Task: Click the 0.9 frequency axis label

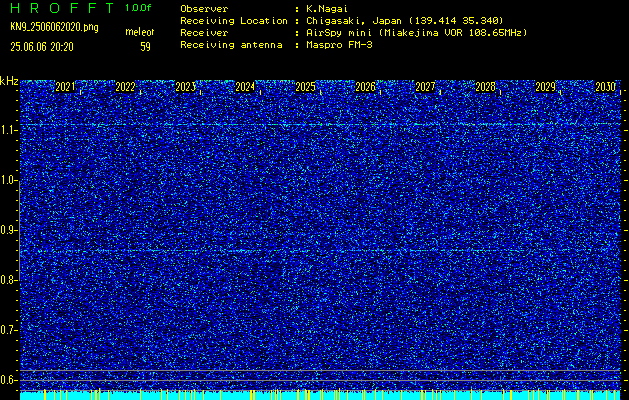Action: [8, 230]
